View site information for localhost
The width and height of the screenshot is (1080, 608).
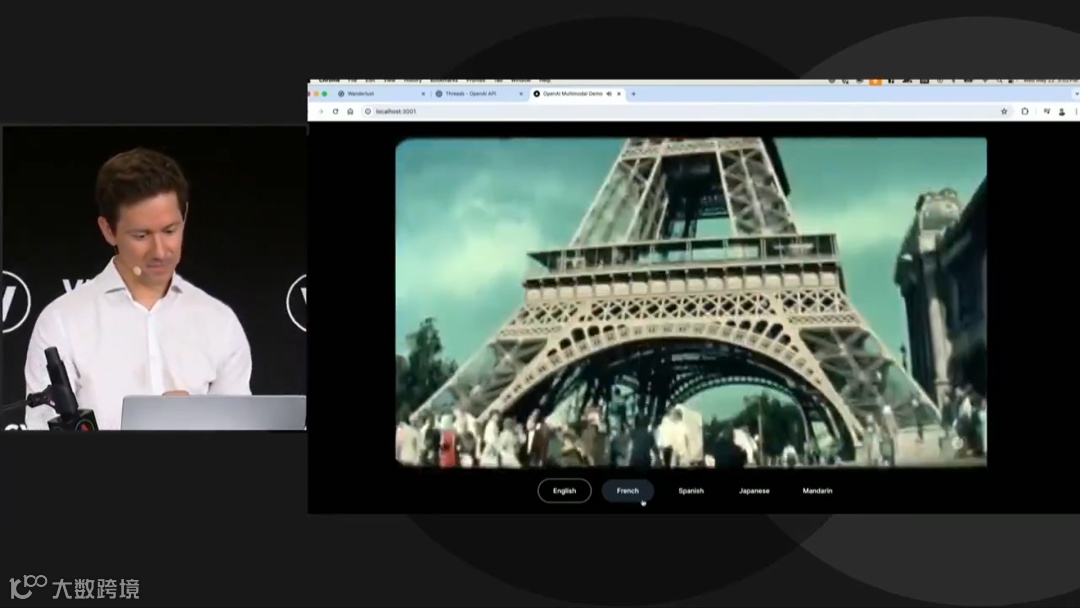(x=368, y=112)
